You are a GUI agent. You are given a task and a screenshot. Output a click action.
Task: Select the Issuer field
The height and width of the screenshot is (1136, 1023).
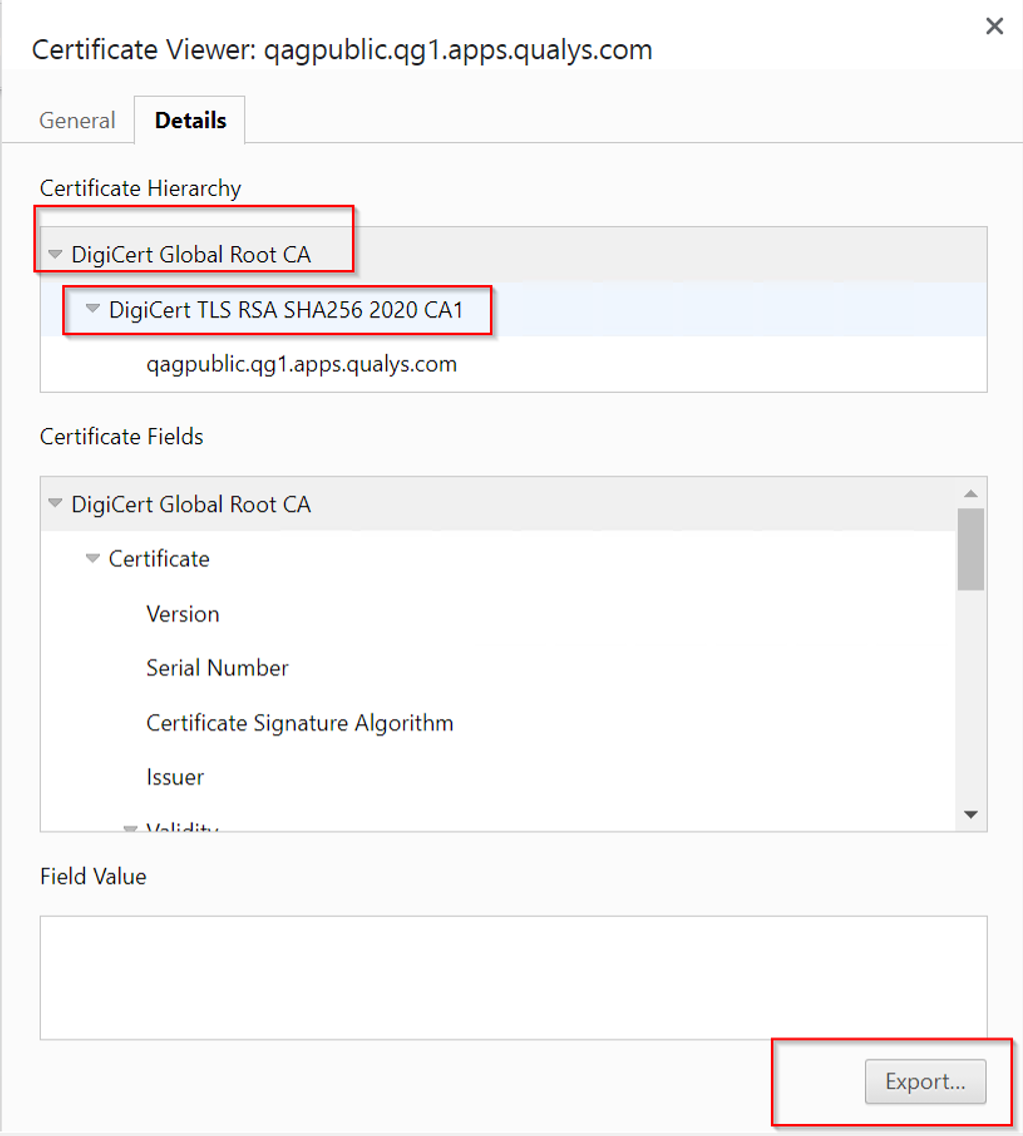175,777
